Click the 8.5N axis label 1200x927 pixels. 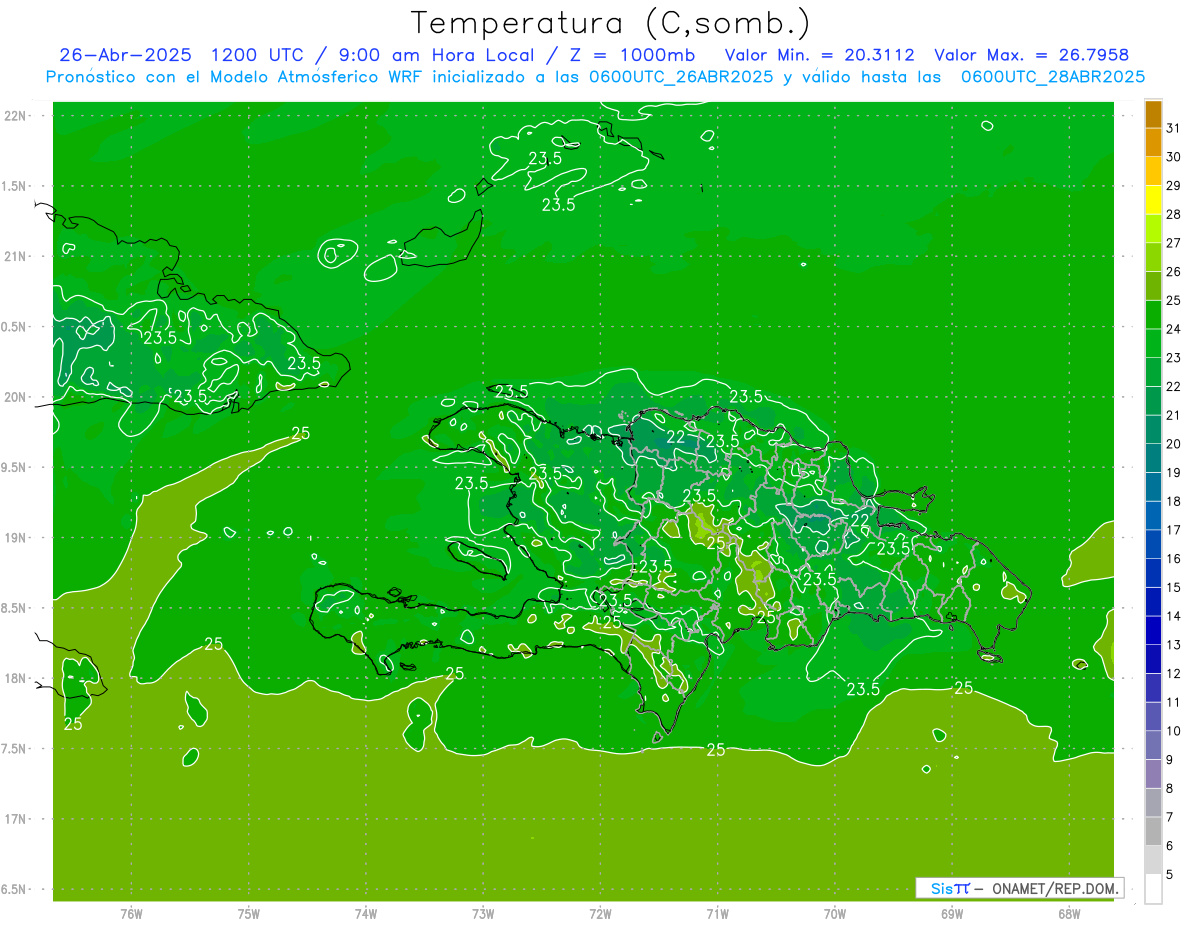(x=14, y=608)
